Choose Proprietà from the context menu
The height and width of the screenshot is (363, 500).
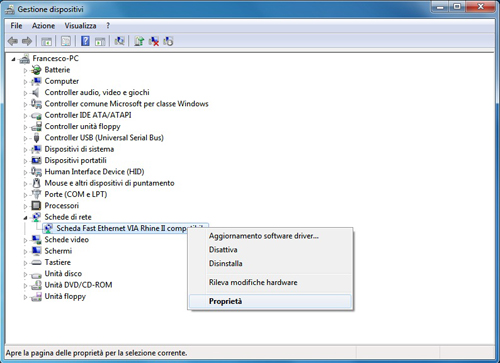pyautogui.click(x=270, y=301)
